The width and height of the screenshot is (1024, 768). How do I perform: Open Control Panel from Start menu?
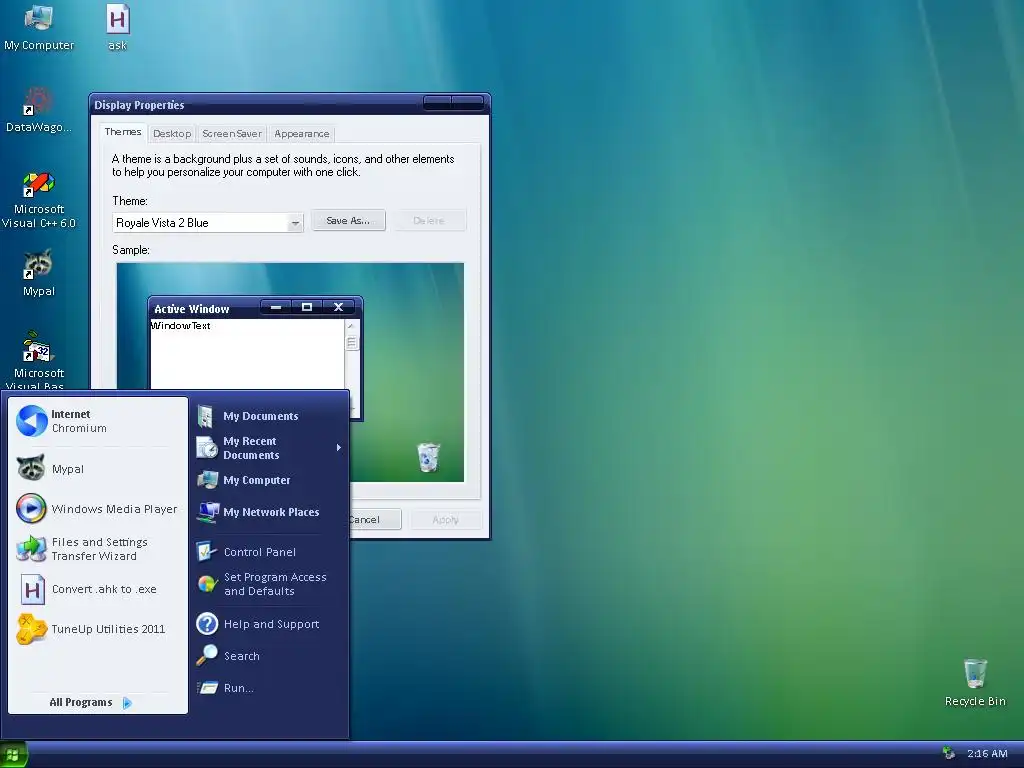pos(269,552)
